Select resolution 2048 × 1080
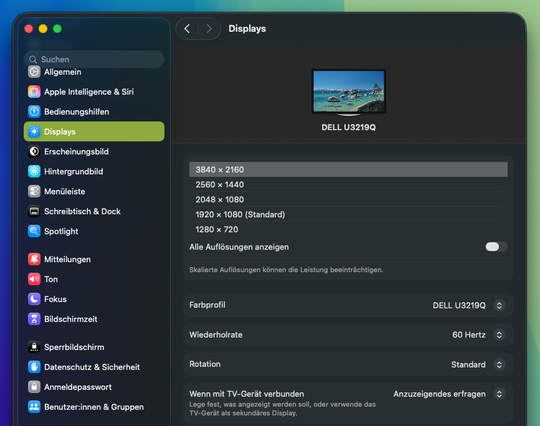This screenshot has height=426, width=540. click(x=348, y=200)
